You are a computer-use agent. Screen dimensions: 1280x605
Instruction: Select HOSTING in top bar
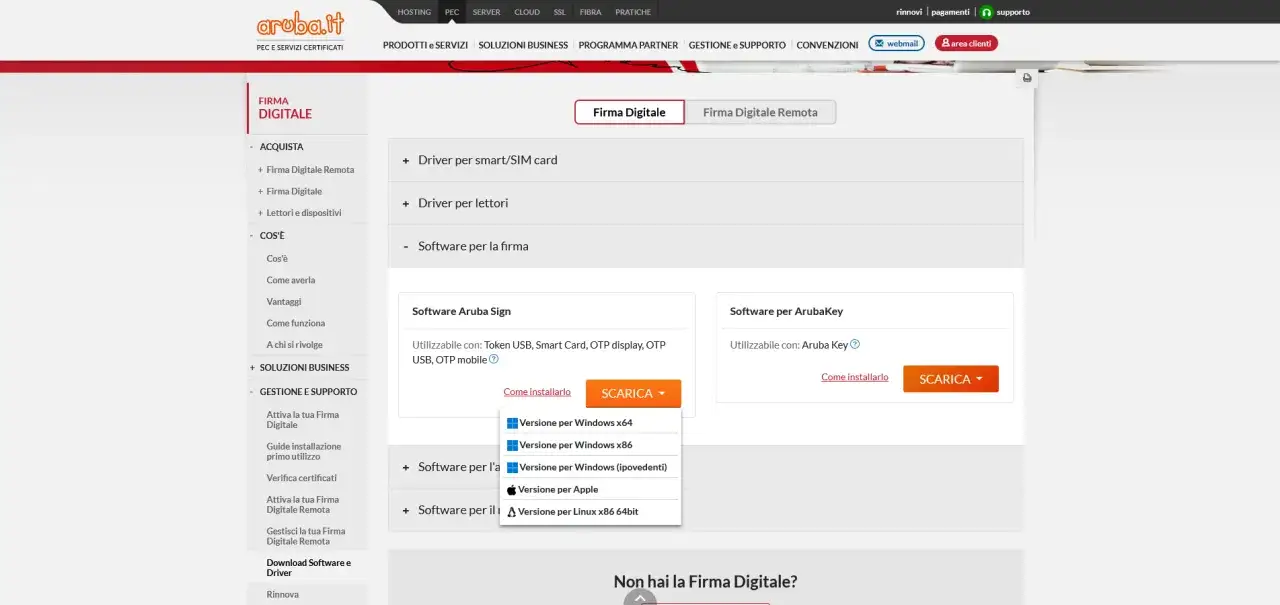[x=414, y=12]
